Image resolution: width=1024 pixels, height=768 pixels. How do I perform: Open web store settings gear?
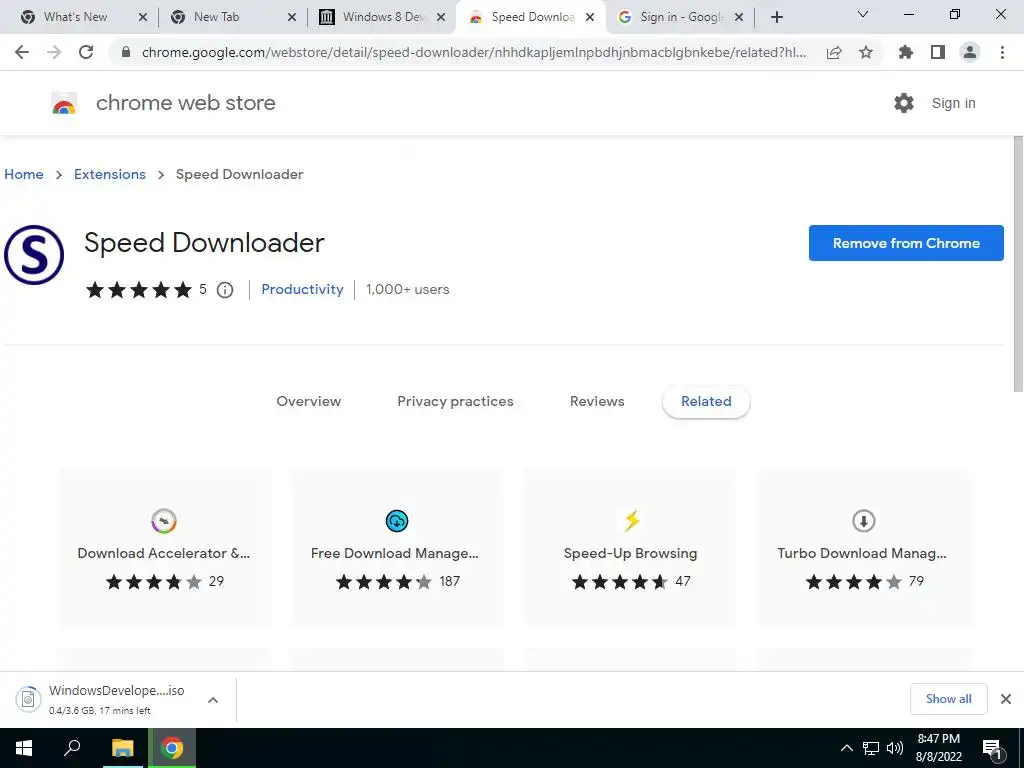pos(904,103)
